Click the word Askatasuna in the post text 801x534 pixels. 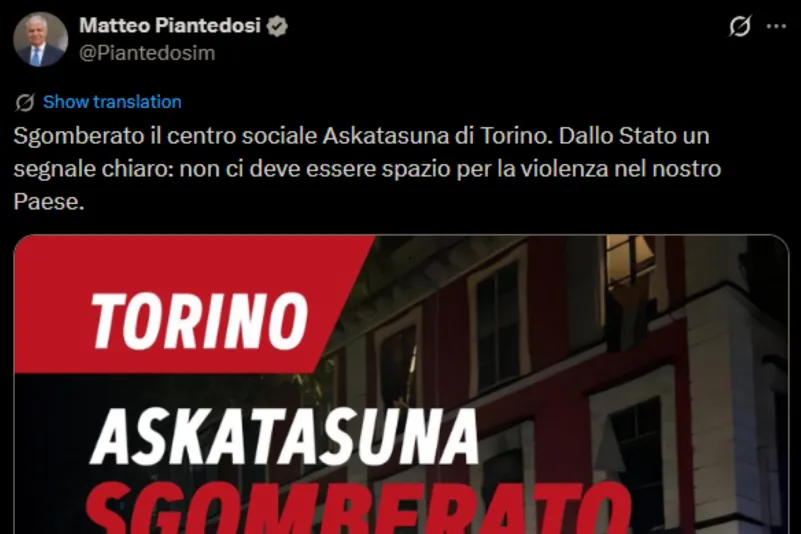(386, 136)
